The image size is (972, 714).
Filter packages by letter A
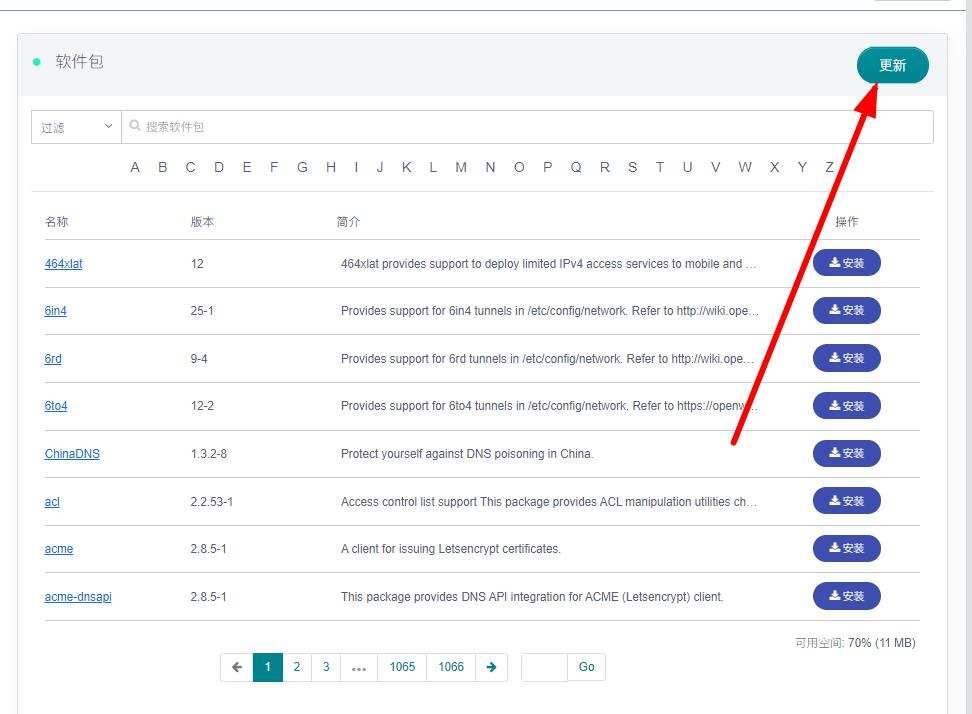tap(135, 167)
